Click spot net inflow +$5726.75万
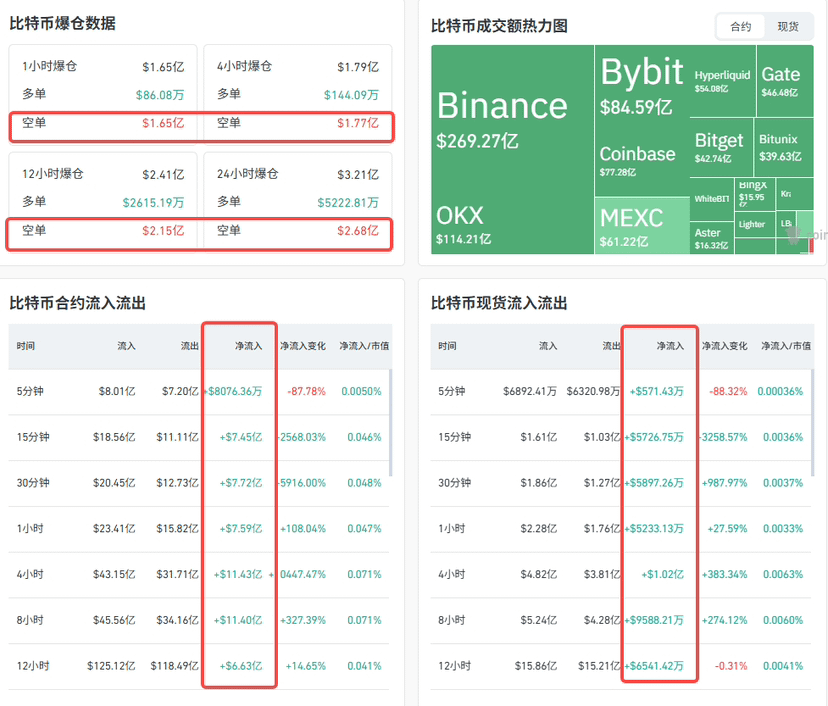The height and width of the screenshot is (706, 828). pyautogui.click(x=654, y=437)
